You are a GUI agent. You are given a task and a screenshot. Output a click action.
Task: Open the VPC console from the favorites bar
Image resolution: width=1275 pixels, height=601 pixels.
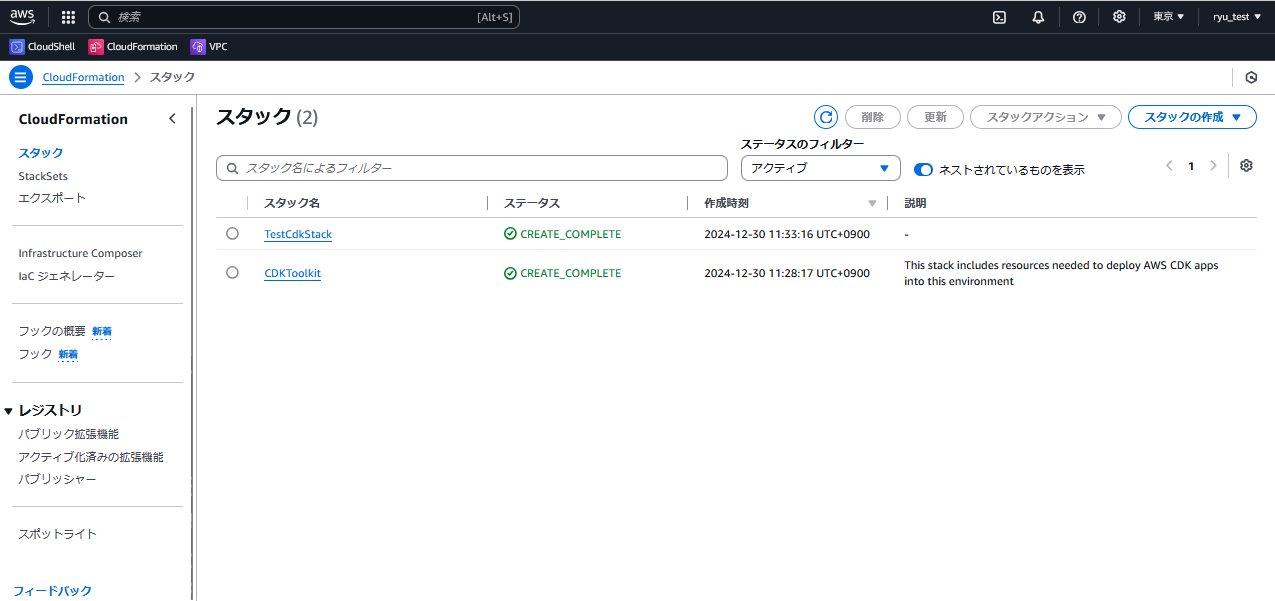tap(210, 46)
